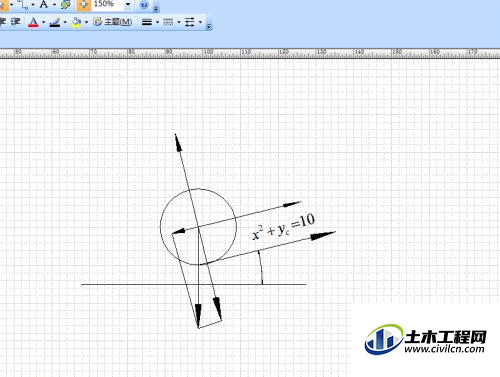Open the line weight dropdown arrow
This screenshot has width=500, height=377.
point(157,22)
